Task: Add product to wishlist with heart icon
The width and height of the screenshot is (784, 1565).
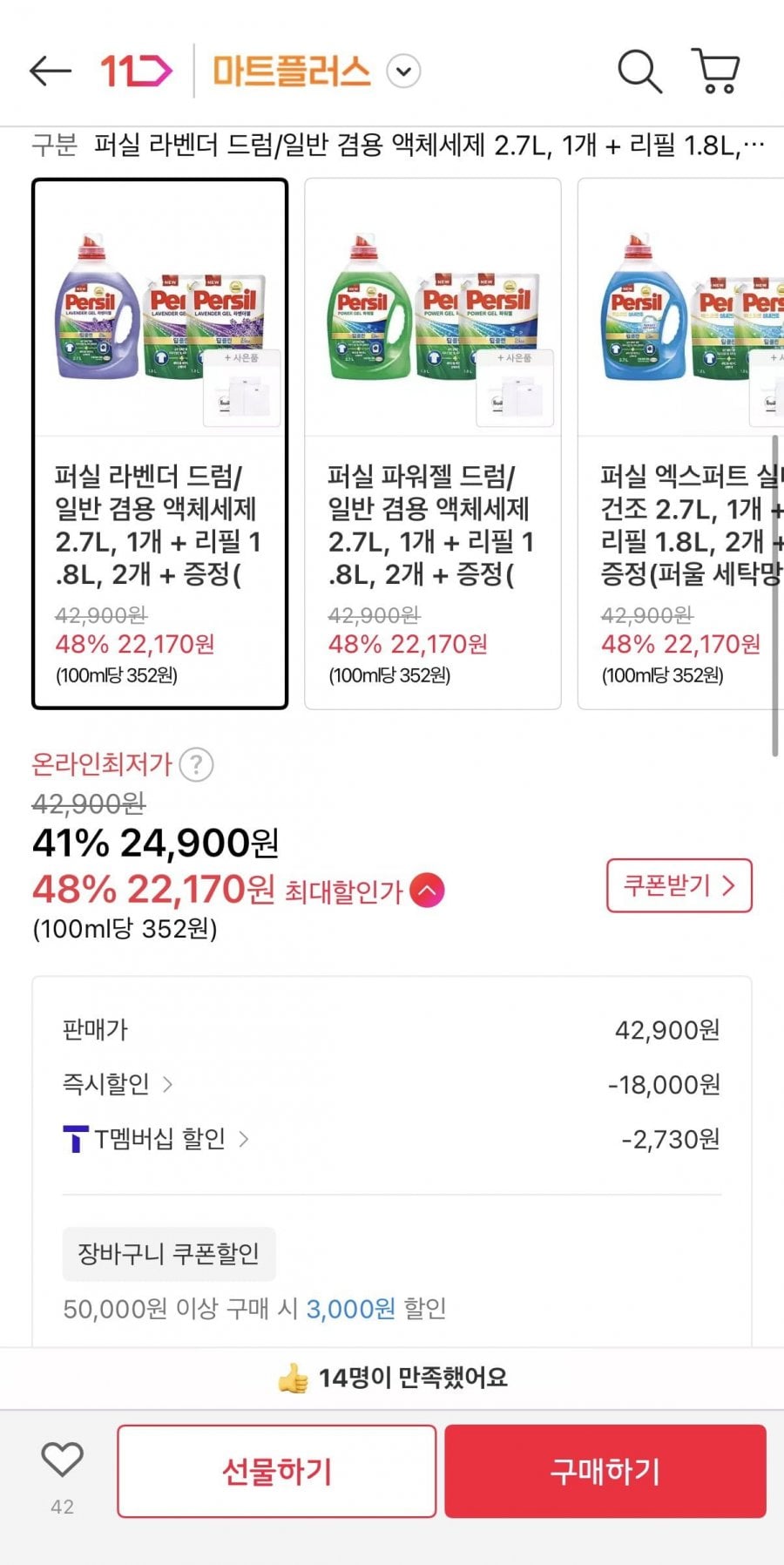Action: (63, 1460)
